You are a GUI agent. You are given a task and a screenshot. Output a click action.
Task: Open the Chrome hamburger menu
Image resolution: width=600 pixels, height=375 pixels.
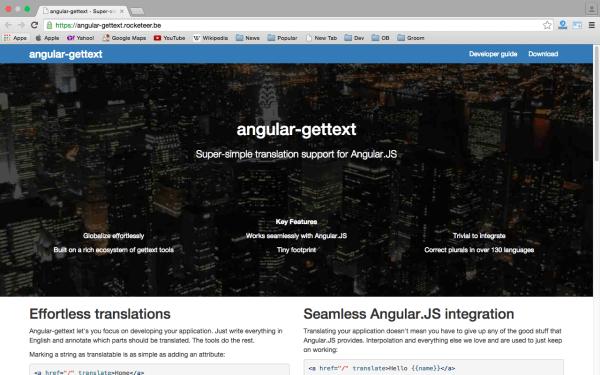coord(591,25)
